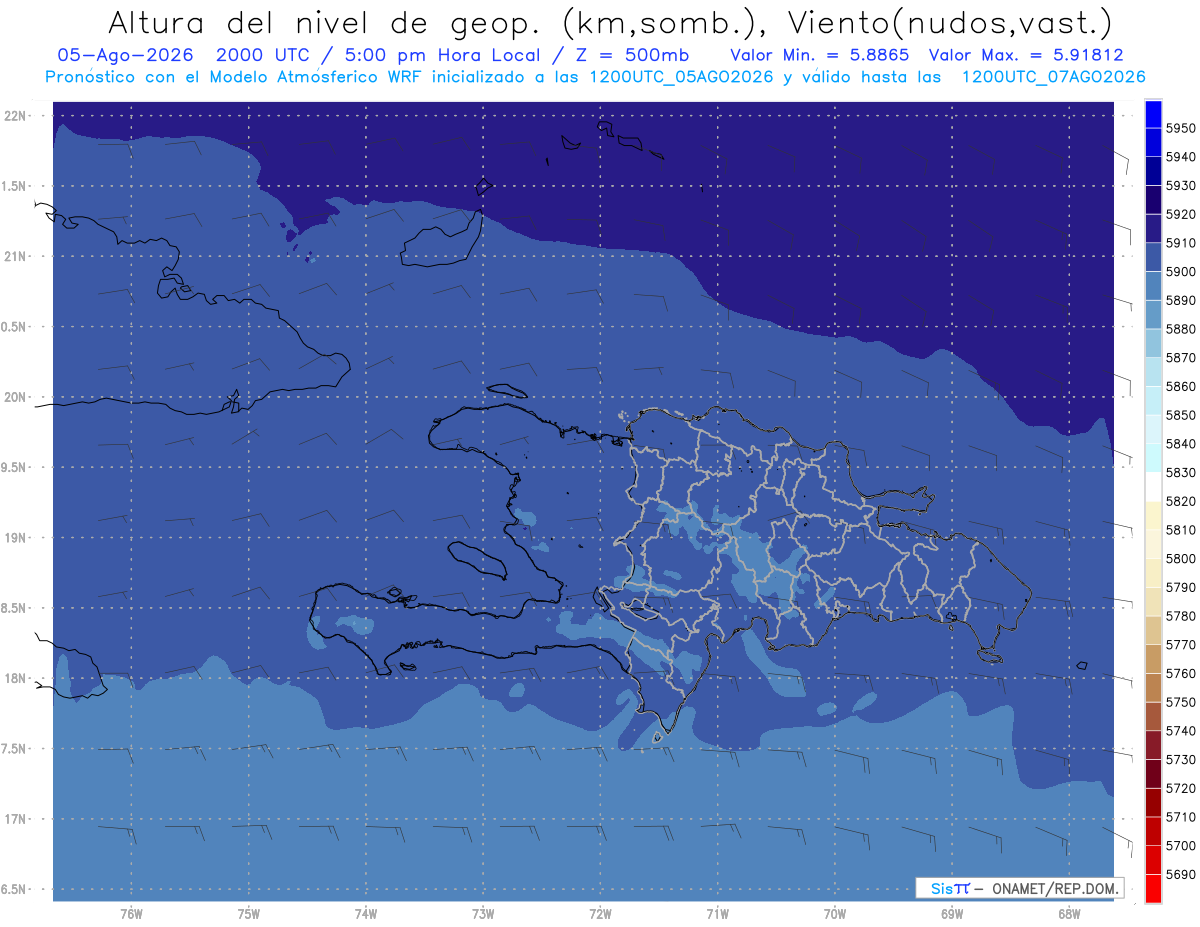The image size is (1200, 927).
Task: Click '1200UTC_07AGO2026' valid-until text
Action: (1053, 77)
